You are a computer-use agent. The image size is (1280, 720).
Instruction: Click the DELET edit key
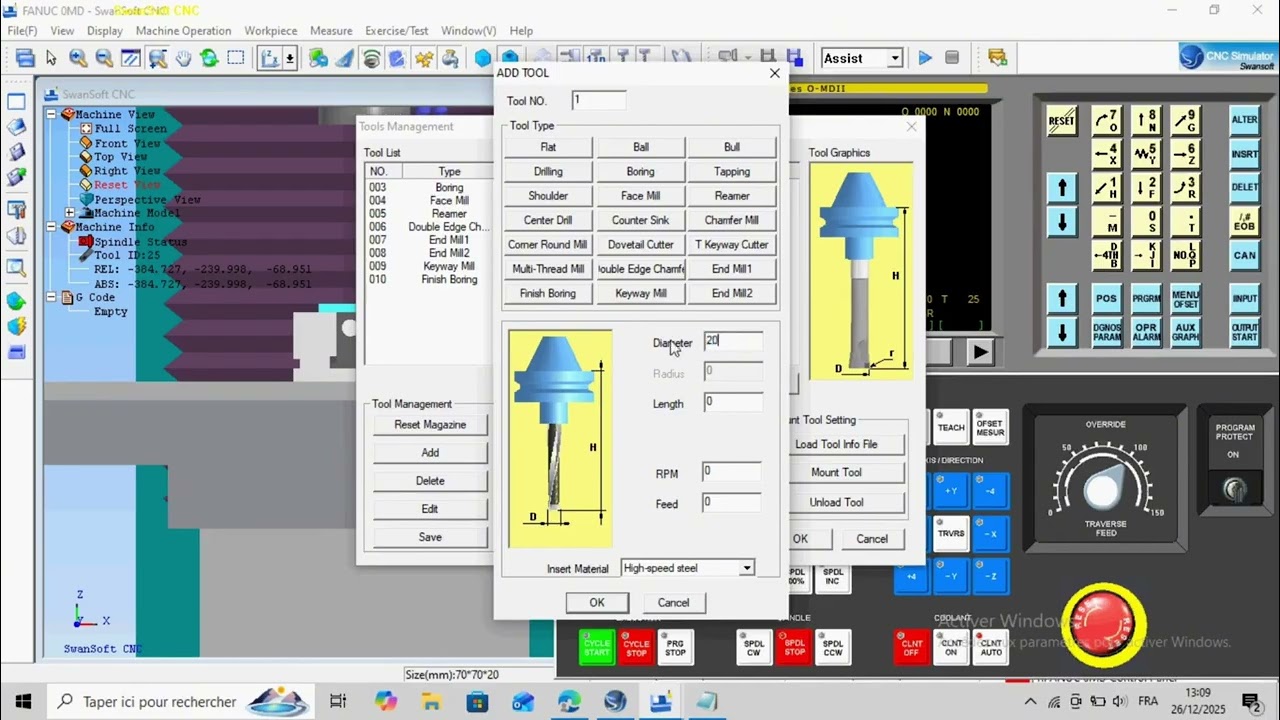[x=1245, y=187]
